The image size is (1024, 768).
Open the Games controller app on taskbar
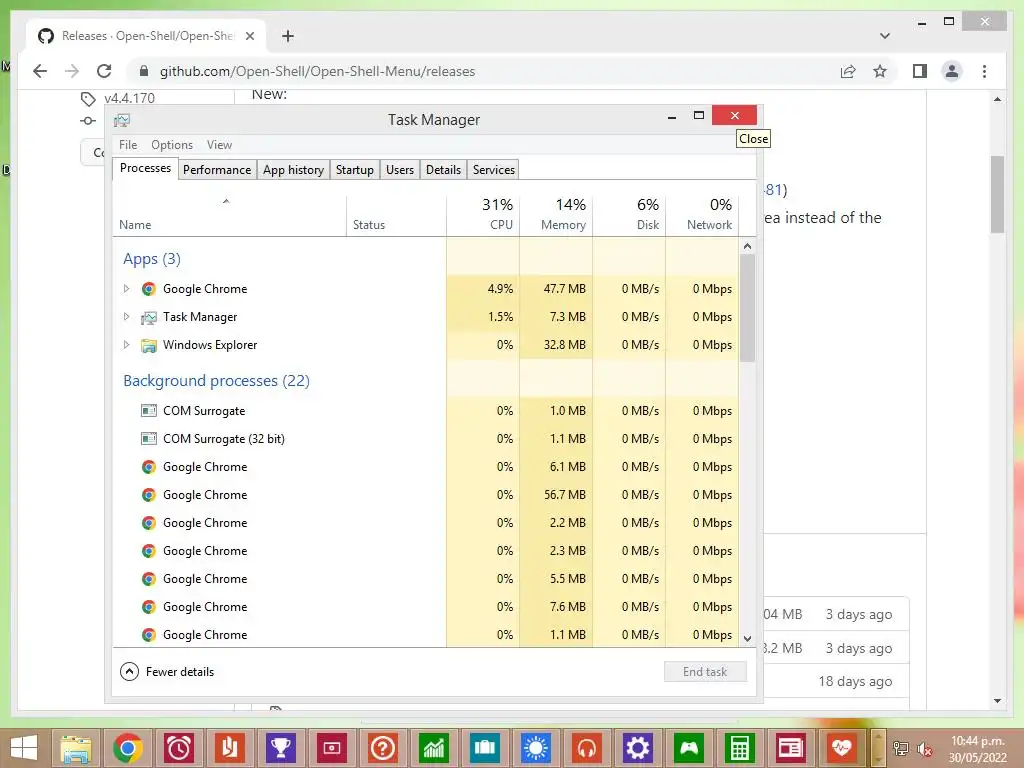pos(688,748)
